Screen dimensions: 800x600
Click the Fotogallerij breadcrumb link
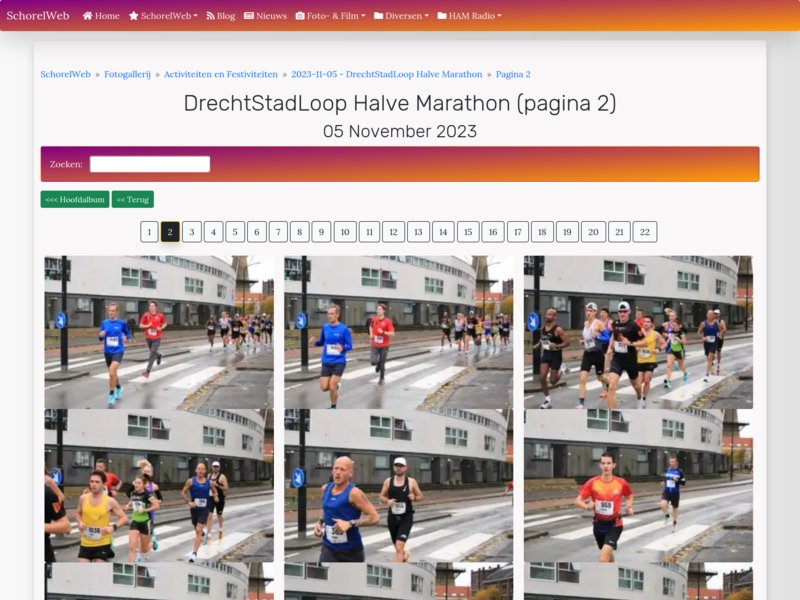(128, 74)
